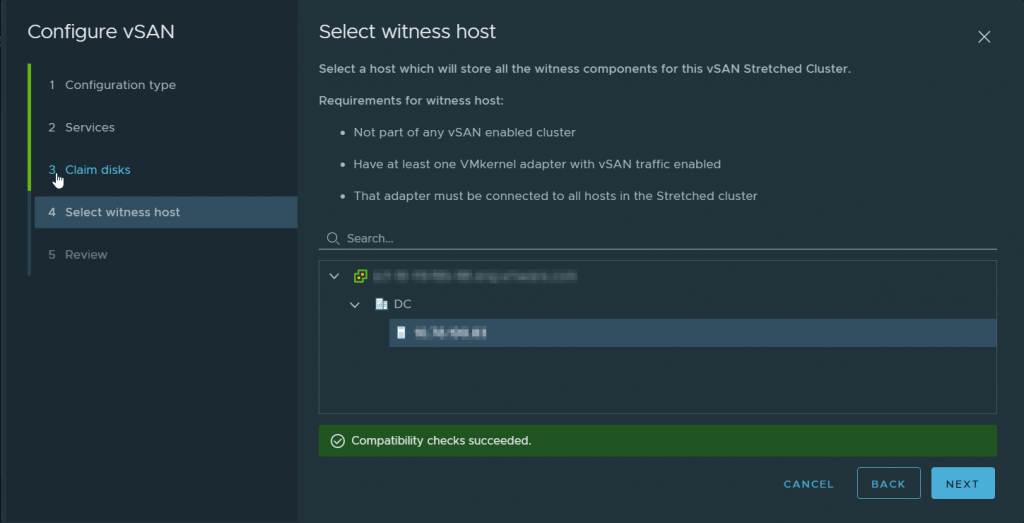Click the vCenter server icon in tree

coord(360,276)
